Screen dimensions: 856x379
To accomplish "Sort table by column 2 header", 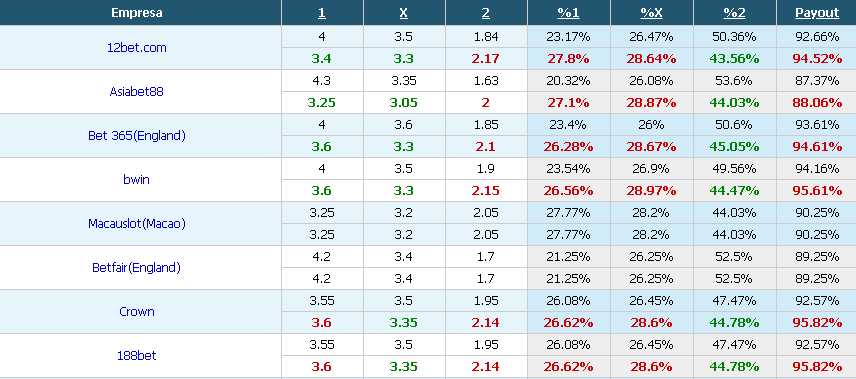I will (486, 13).
